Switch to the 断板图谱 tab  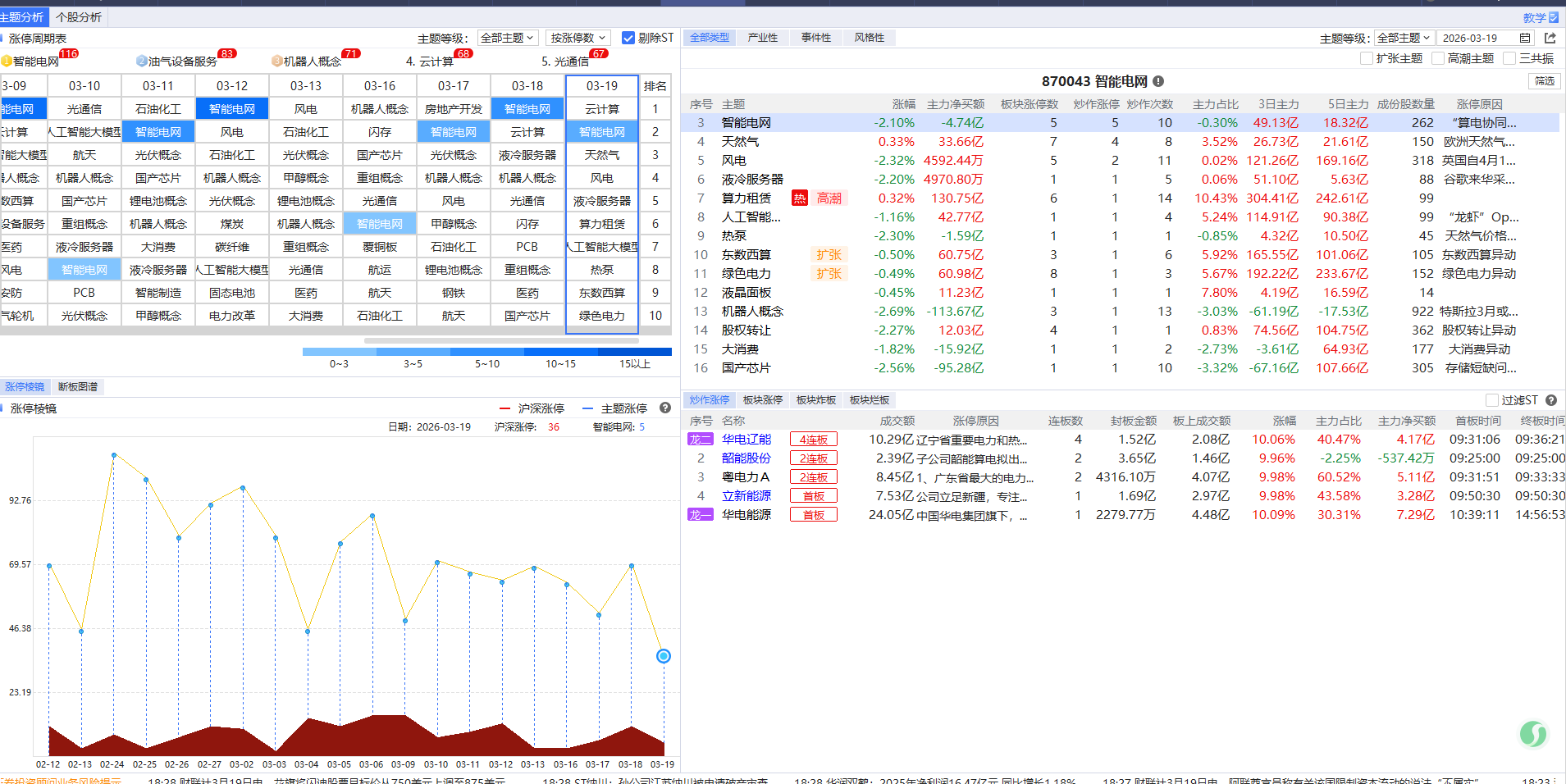[78, 387]
